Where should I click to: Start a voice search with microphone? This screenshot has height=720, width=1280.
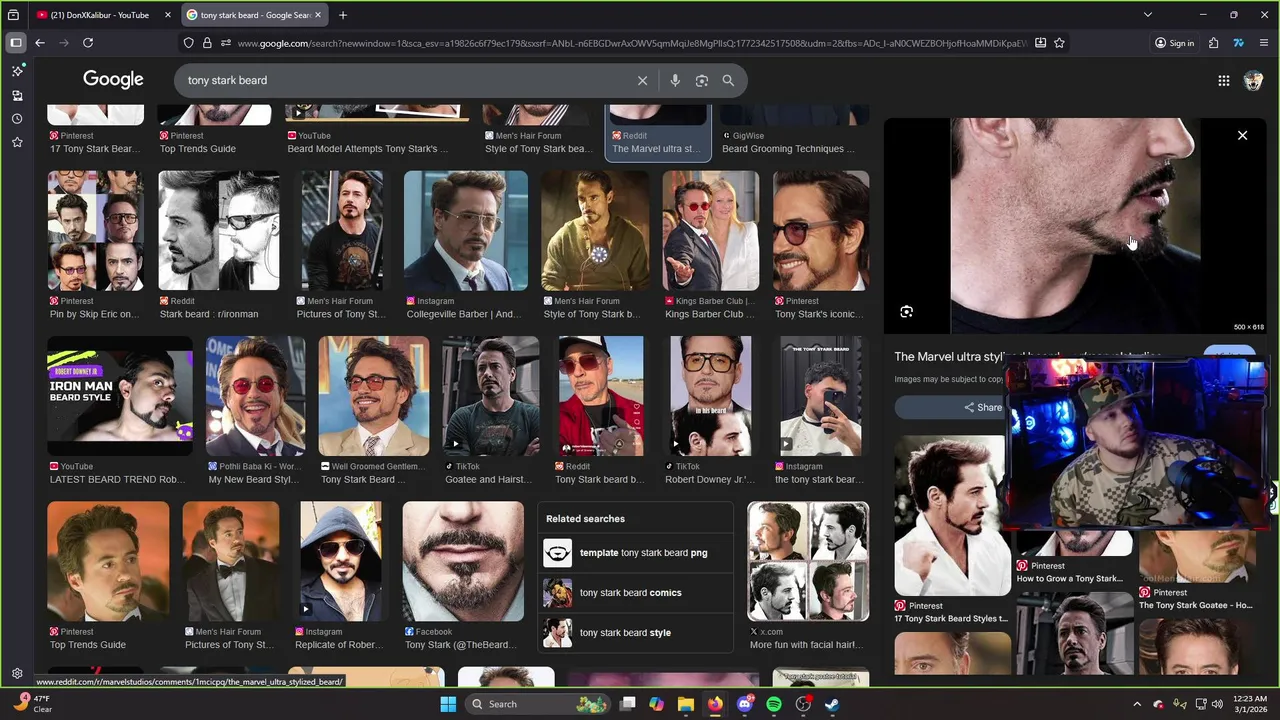pos(675,80)
